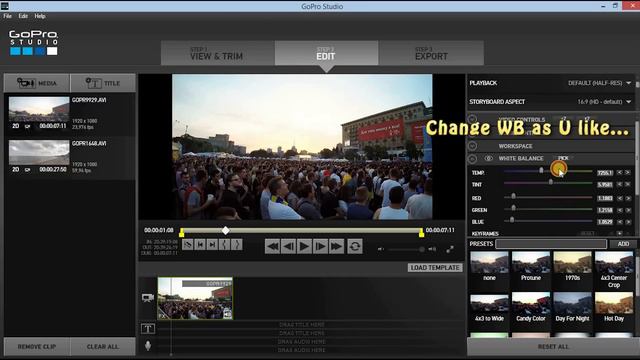Adjust the TEMP slider handle
The height and width of the screenshot is (360, 640).
coord(541,170)
